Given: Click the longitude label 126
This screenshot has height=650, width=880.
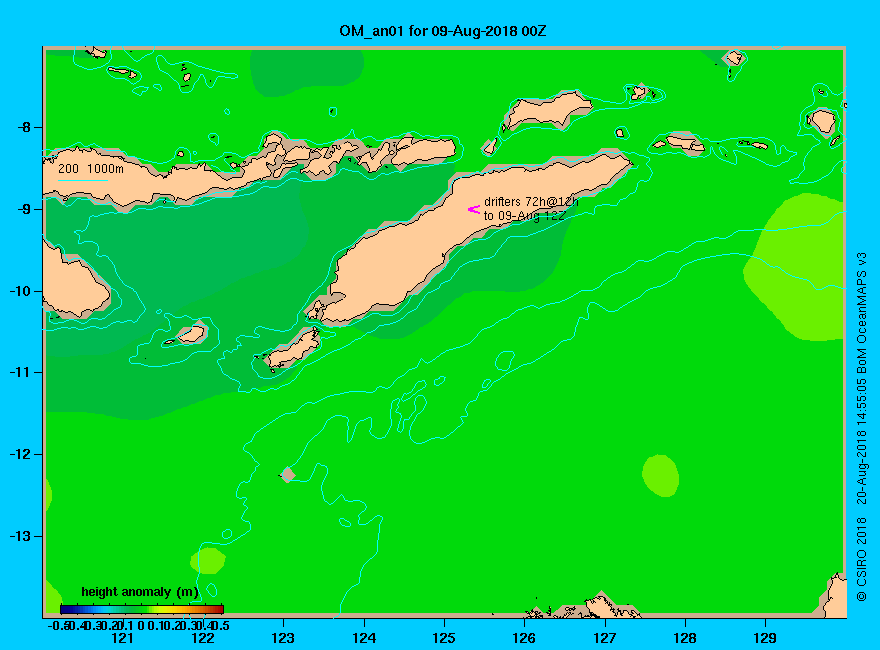Looking at the screenshot, I should (x=524, y=638).
